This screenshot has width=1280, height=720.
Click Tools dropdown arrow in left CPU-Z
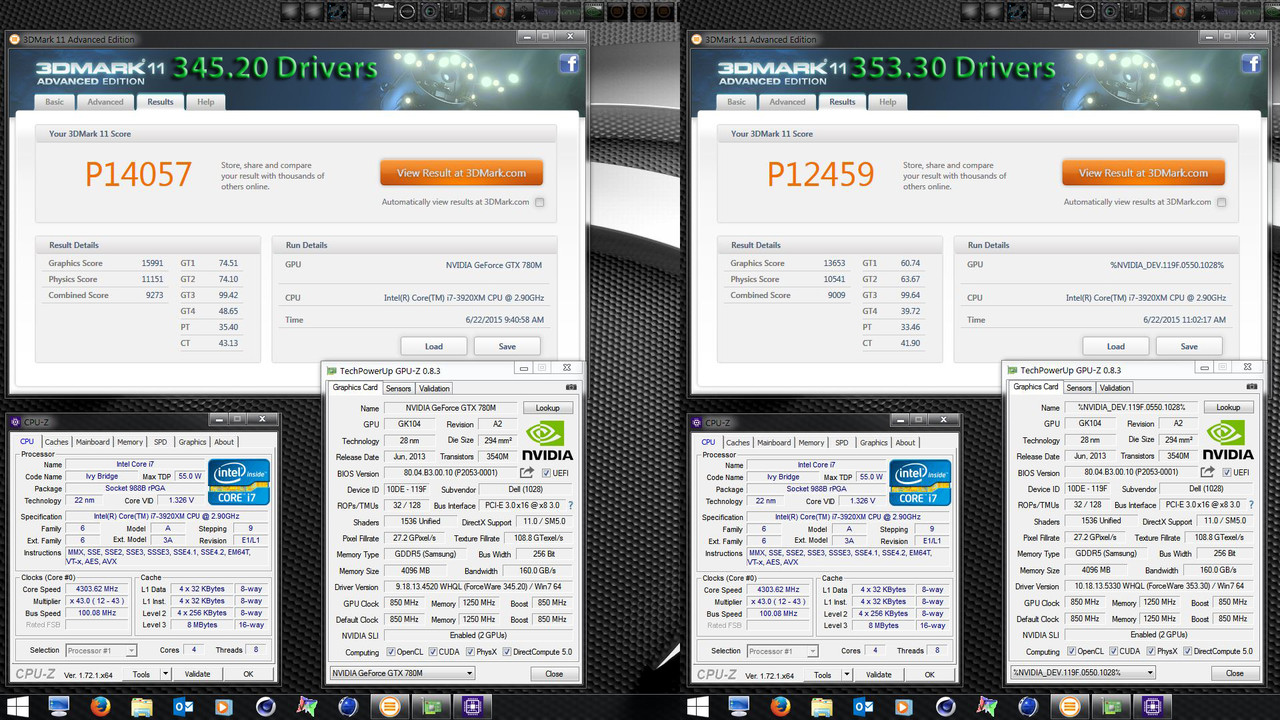tap(165, 674)
